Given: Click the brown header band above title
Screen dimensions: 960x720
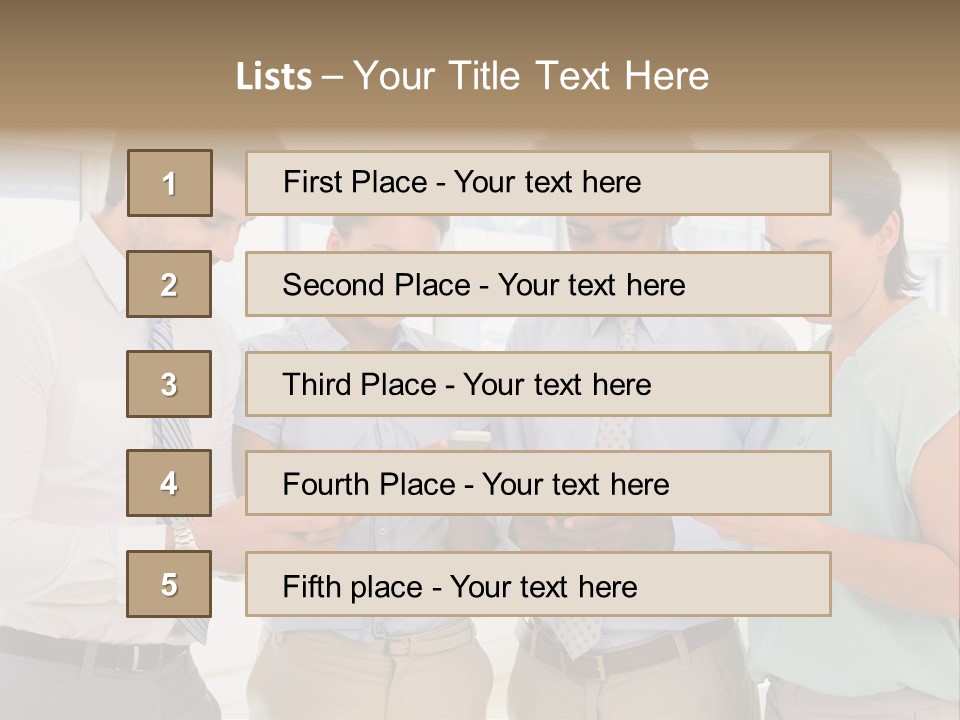Looking at the screenshot, I should (x=480, y=25).
